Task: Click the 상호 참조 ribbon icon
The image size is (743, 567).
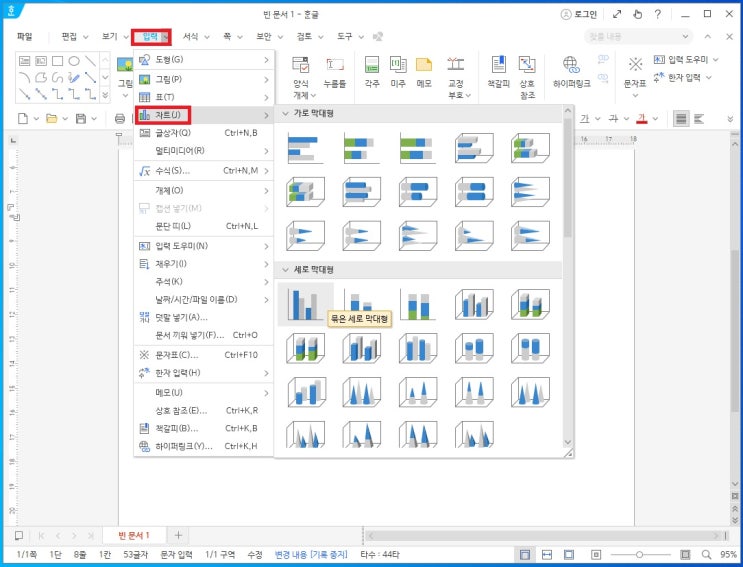Action: pyautogui.click(x=527, y=73)
